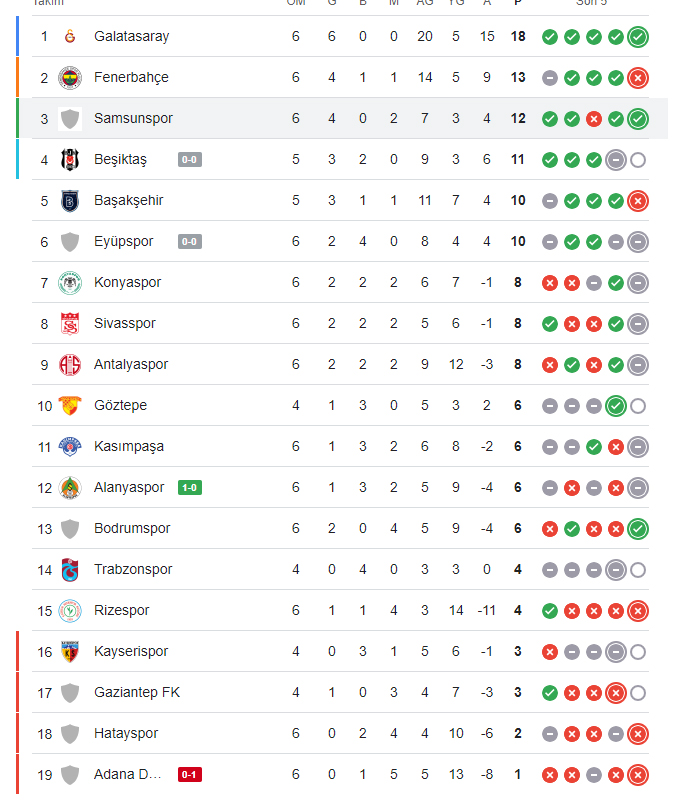Click the Göztepe team crest
This screenshot has width=674, height=800.
[70, 406]
